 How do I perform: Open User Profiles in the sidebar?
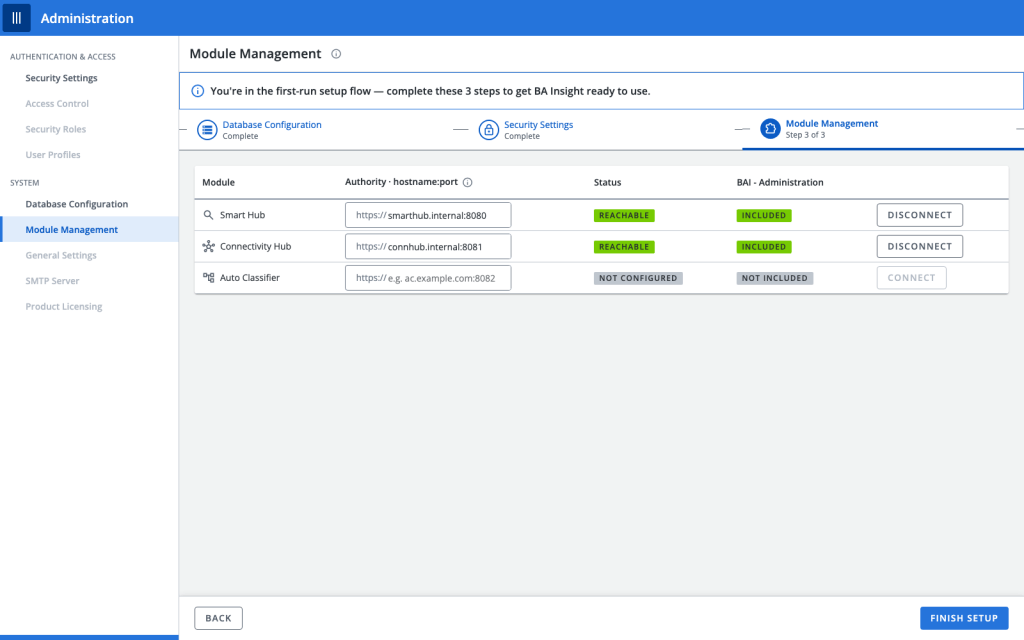(53, 155)
